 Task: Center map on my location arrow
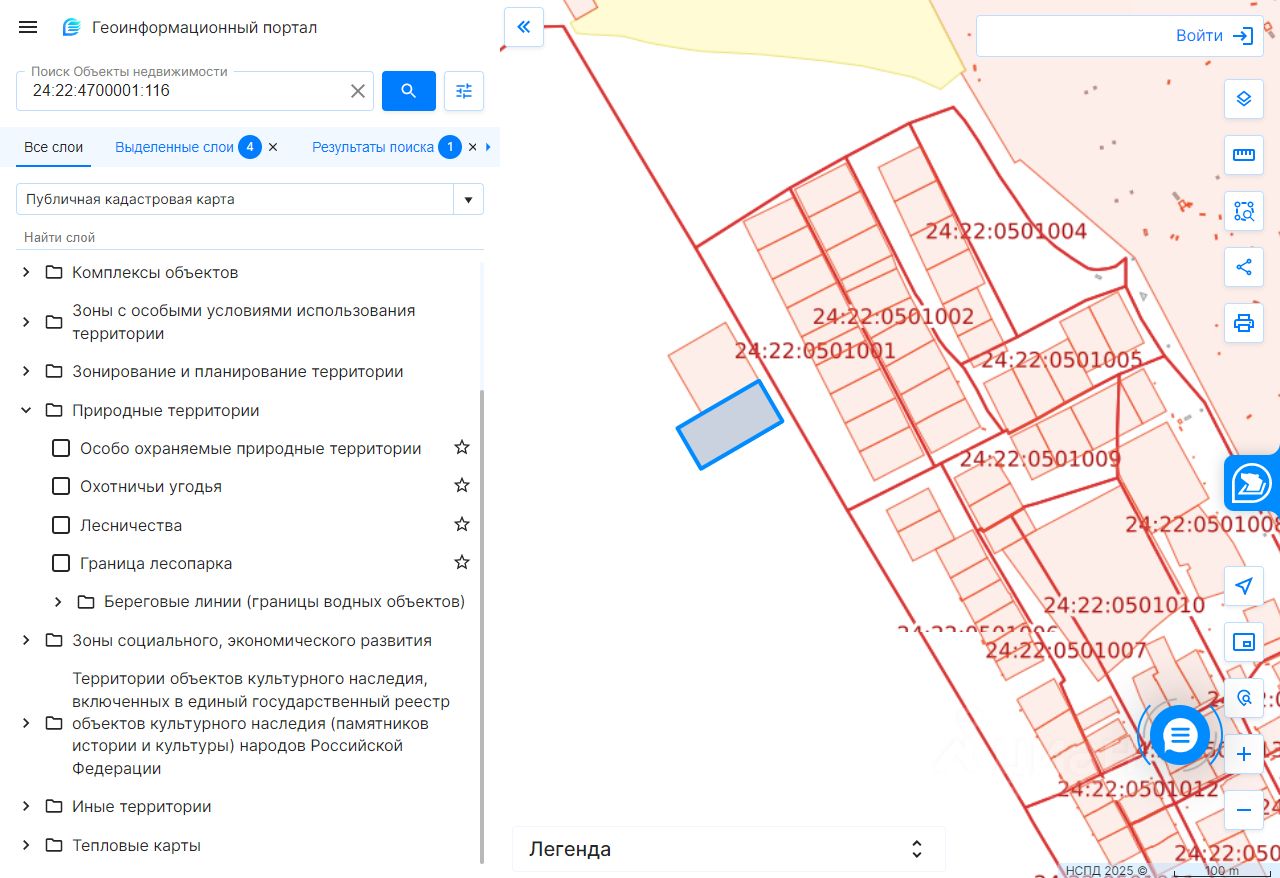point(1244,586)
